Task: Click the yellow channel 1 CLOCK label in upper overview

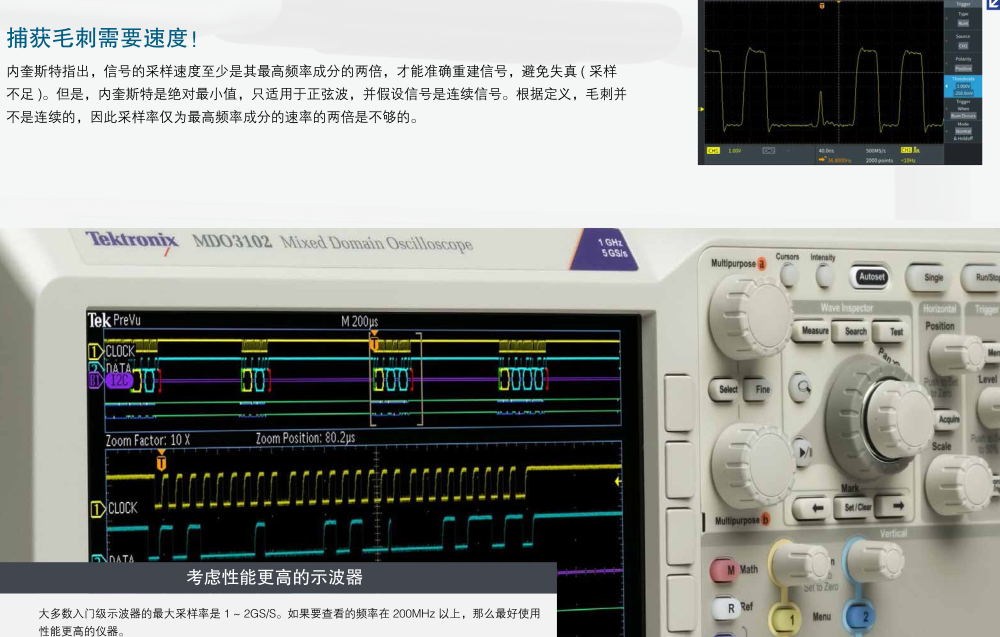Action: click(120, 351)
